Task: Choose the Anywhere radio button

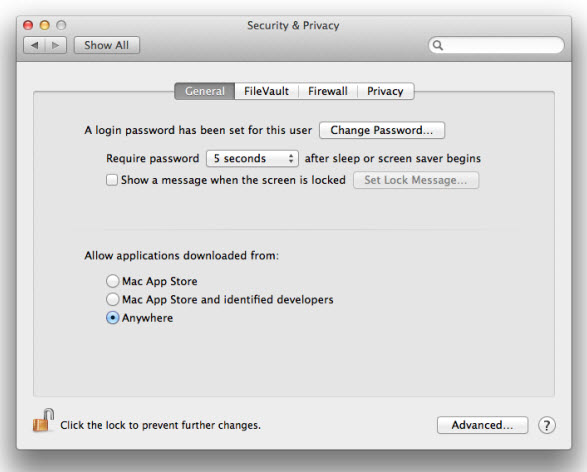Action: pos(112,318)
